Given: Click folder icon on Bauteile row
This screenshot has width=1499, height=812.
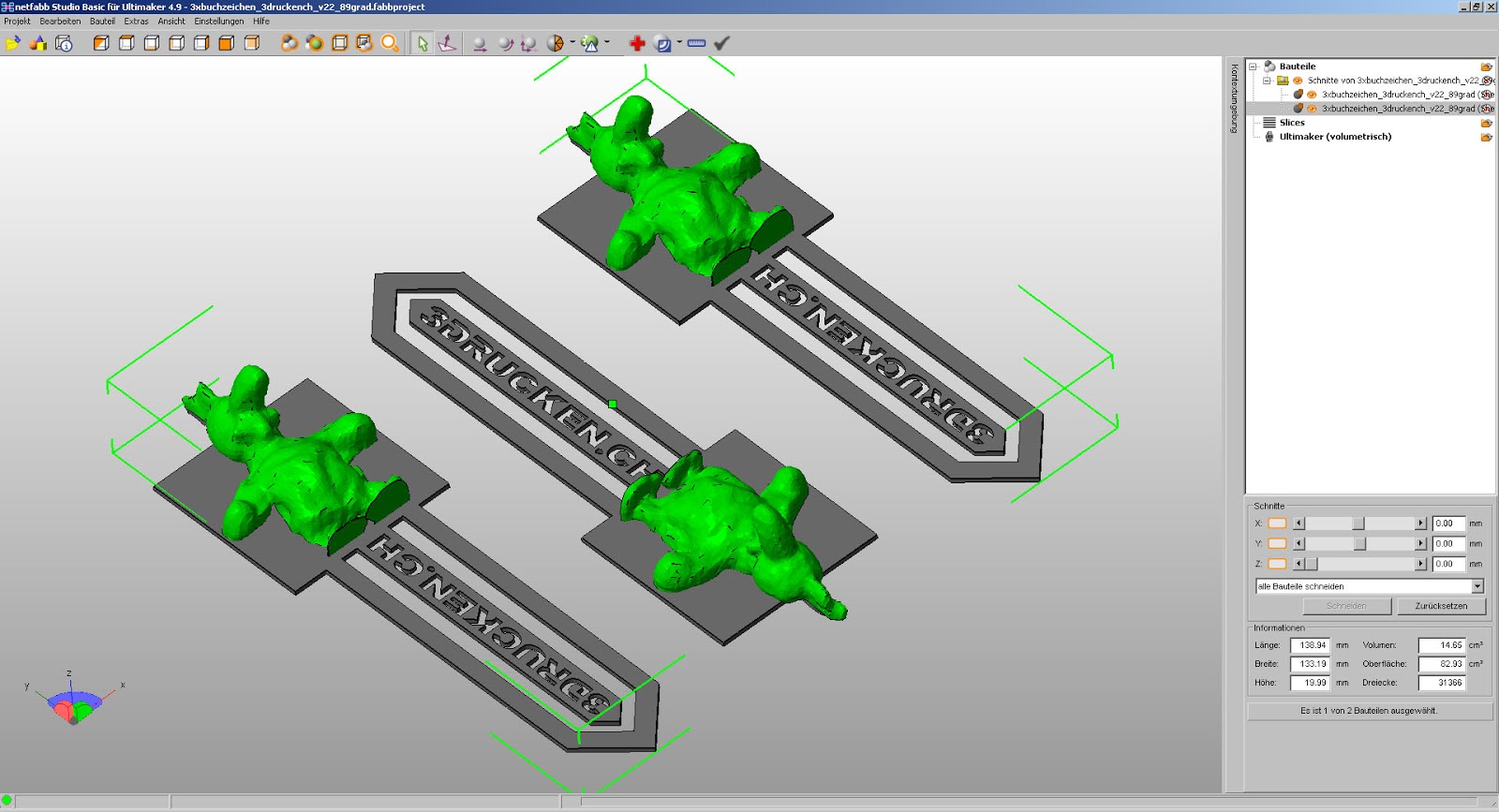Looking at the screenshot, I should point(1486,66).
